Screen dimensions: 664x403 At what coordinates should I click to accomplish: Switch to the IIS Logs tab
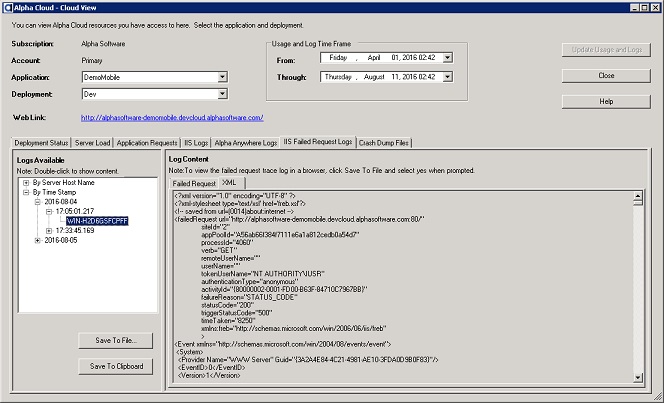[196, 143]
